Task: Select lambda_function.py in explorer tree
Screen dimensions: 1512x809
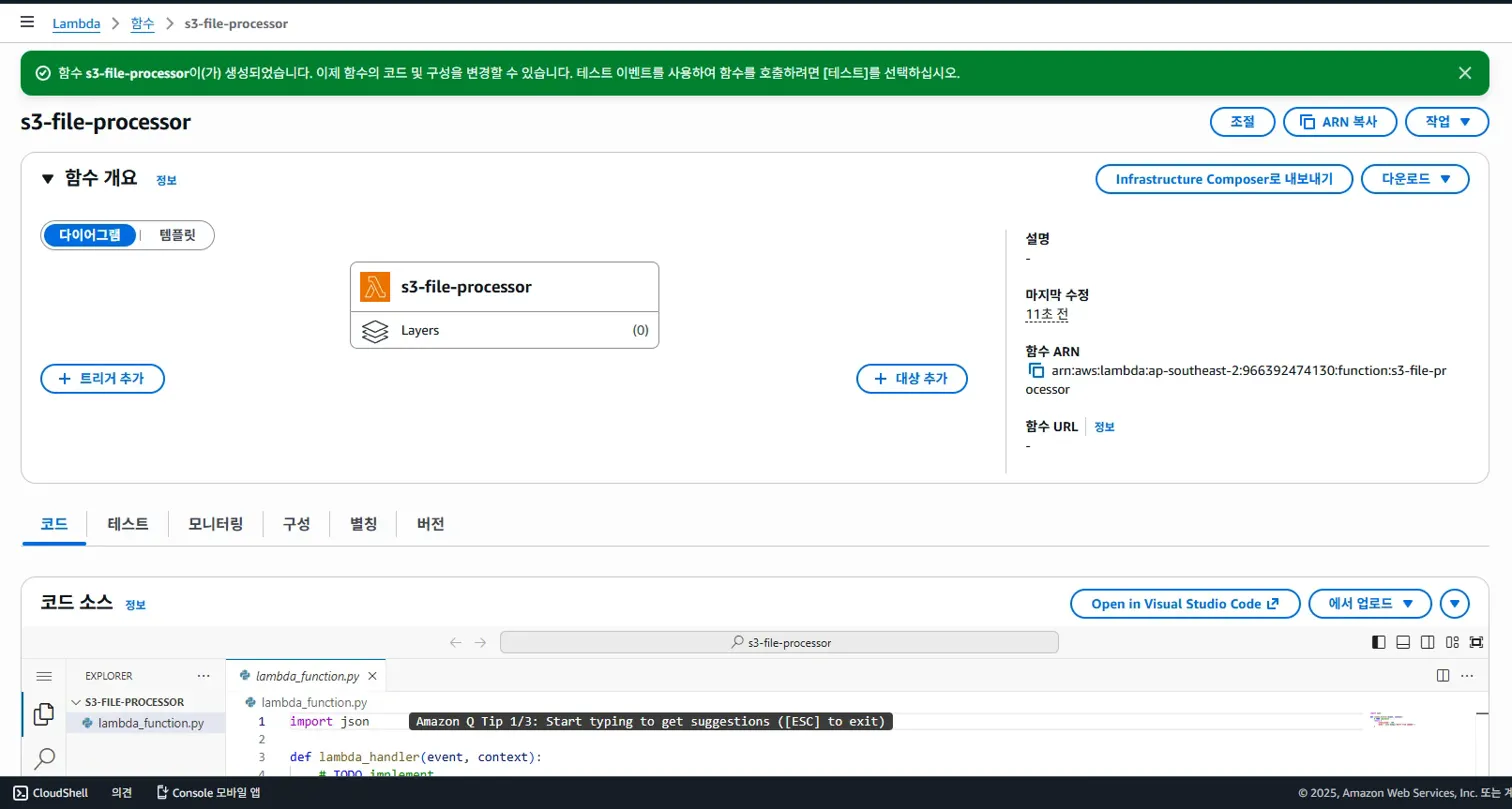Action: pos(145,723)
